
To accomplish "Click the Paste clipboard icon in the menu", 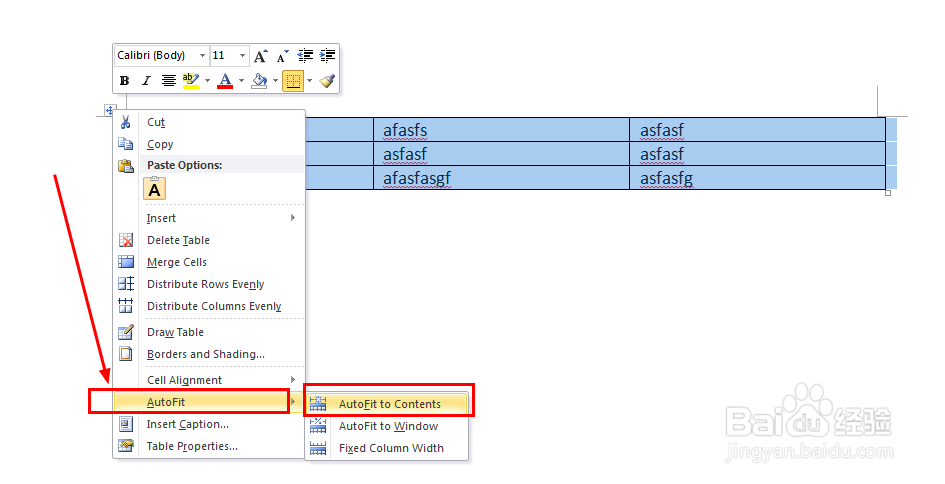I will tap(125, 166).
